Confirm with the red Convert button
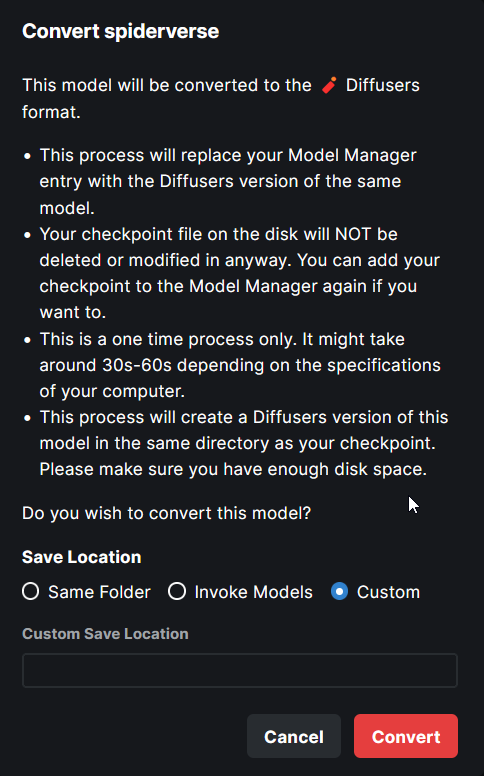 pyautogui.click(x=406, y=736)
